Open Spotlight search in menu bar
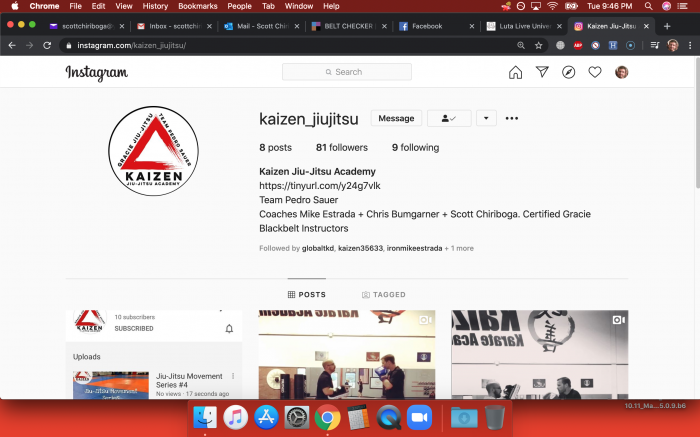 pos(648,6)
